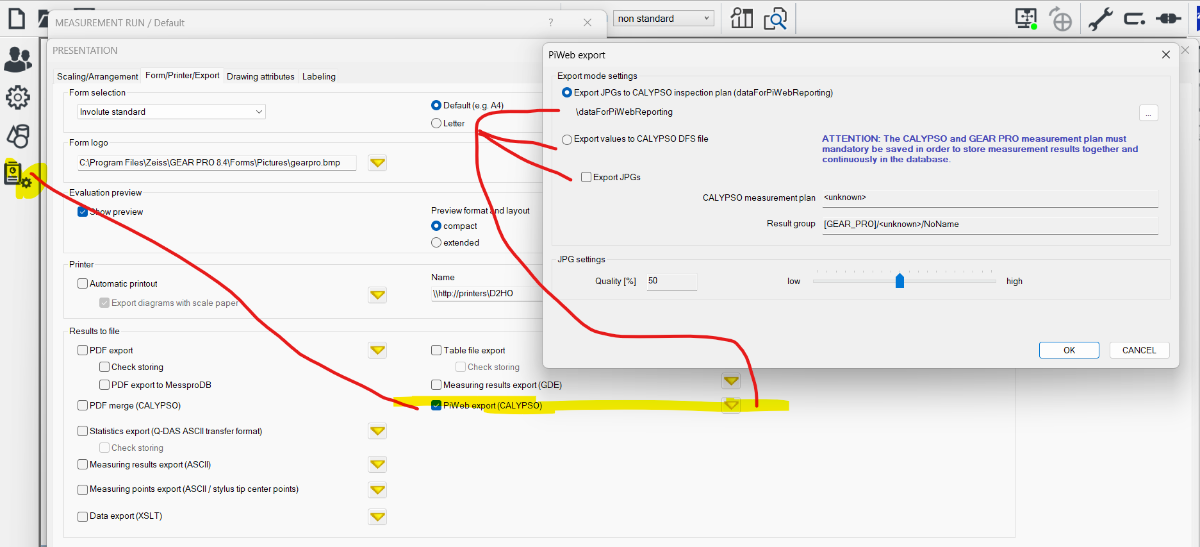Open PDF export yellow arrow settings

(x=378, y=350)
